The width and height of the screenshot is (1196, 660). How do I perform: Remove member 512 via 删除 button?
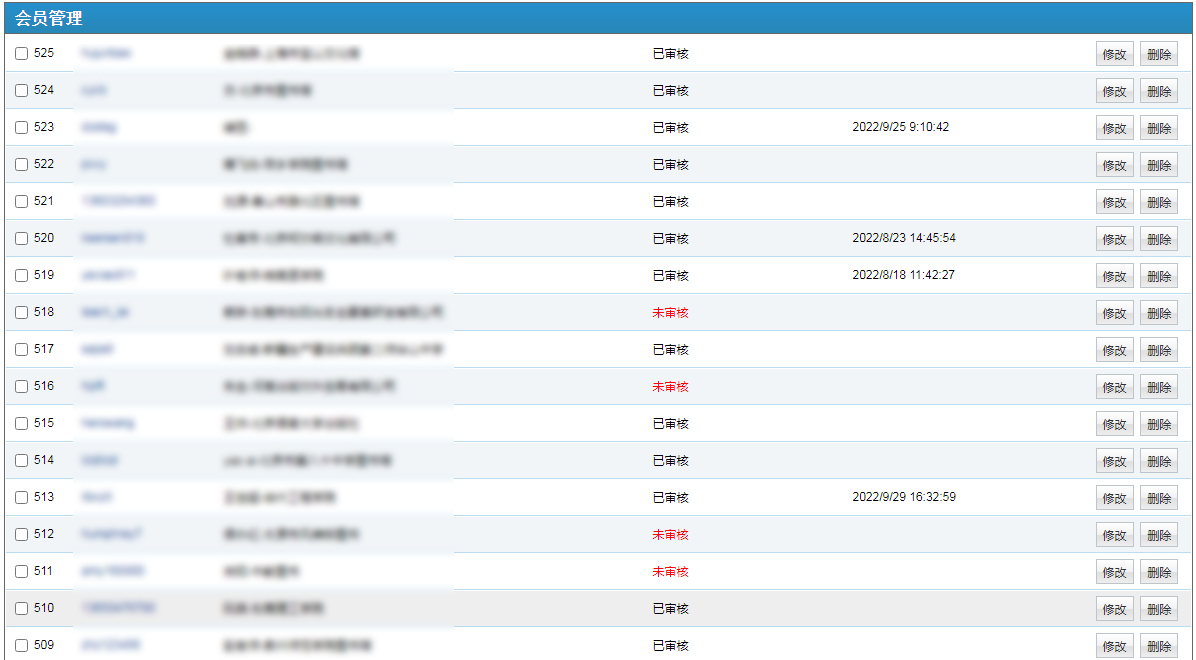pos(1159,536)
